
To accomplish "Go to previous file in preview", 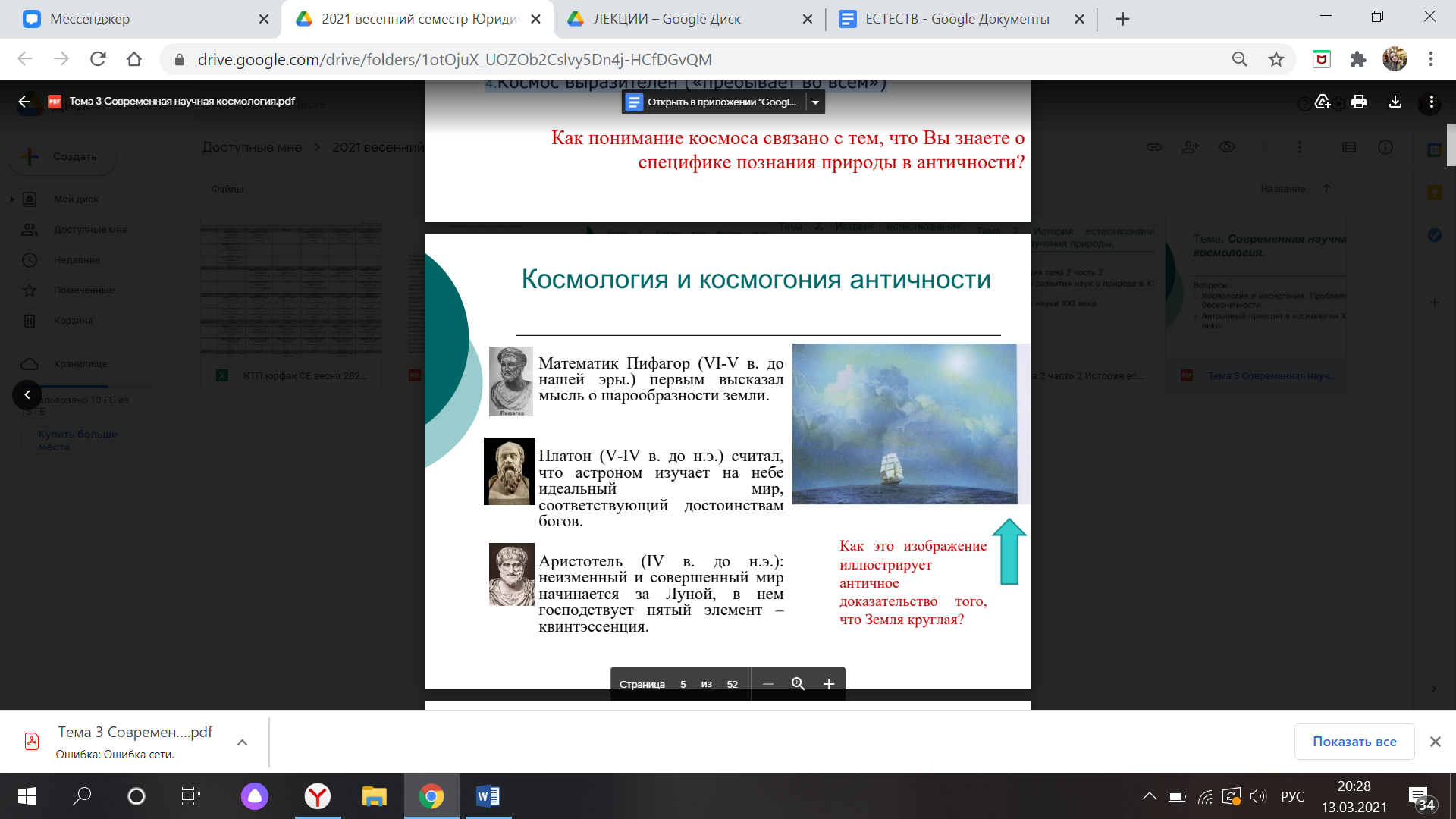I will pos(27,394).
